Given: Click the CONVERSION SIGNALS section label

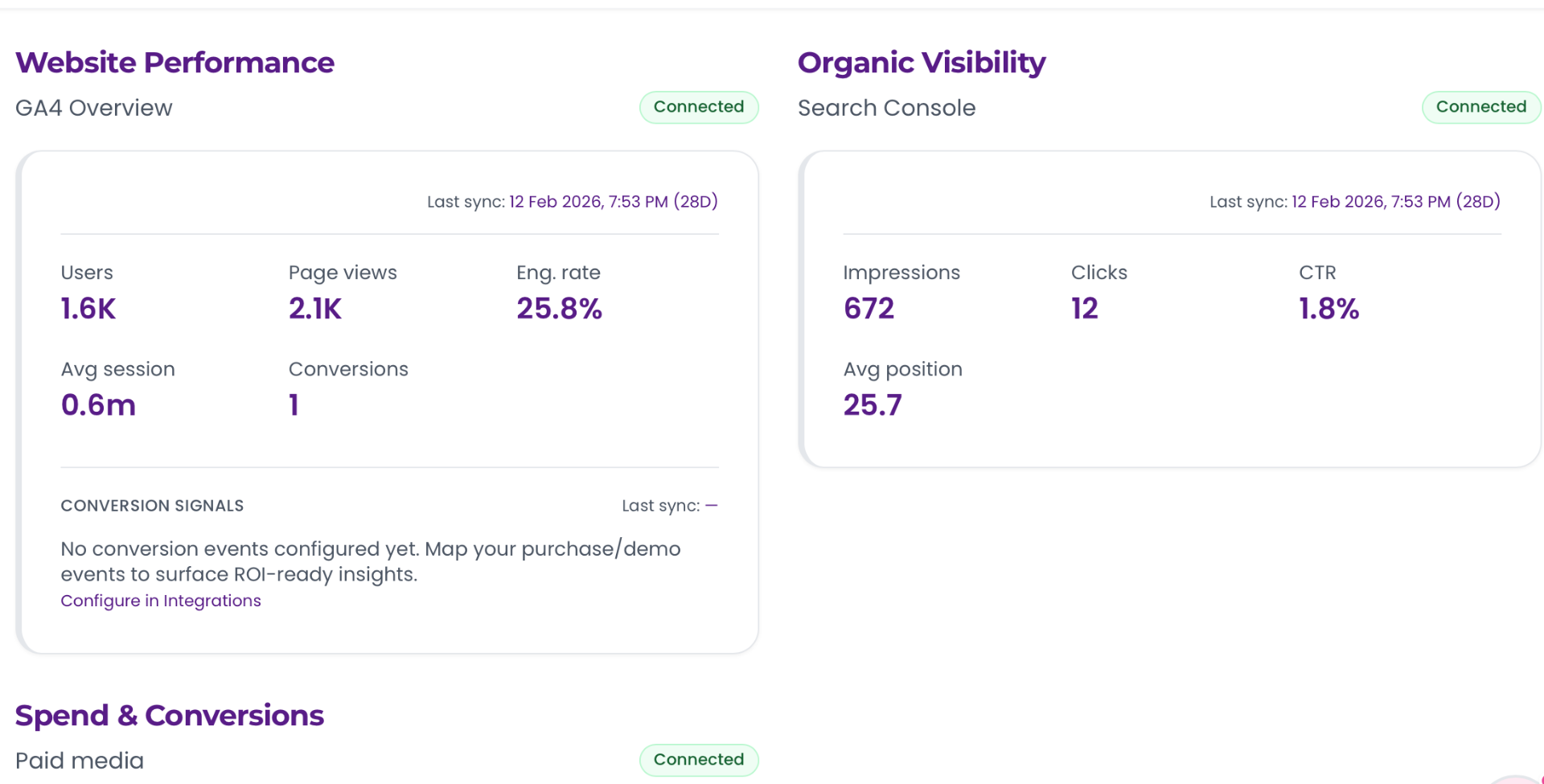Looking at the screenshot, I should click(x=152, y=506).
